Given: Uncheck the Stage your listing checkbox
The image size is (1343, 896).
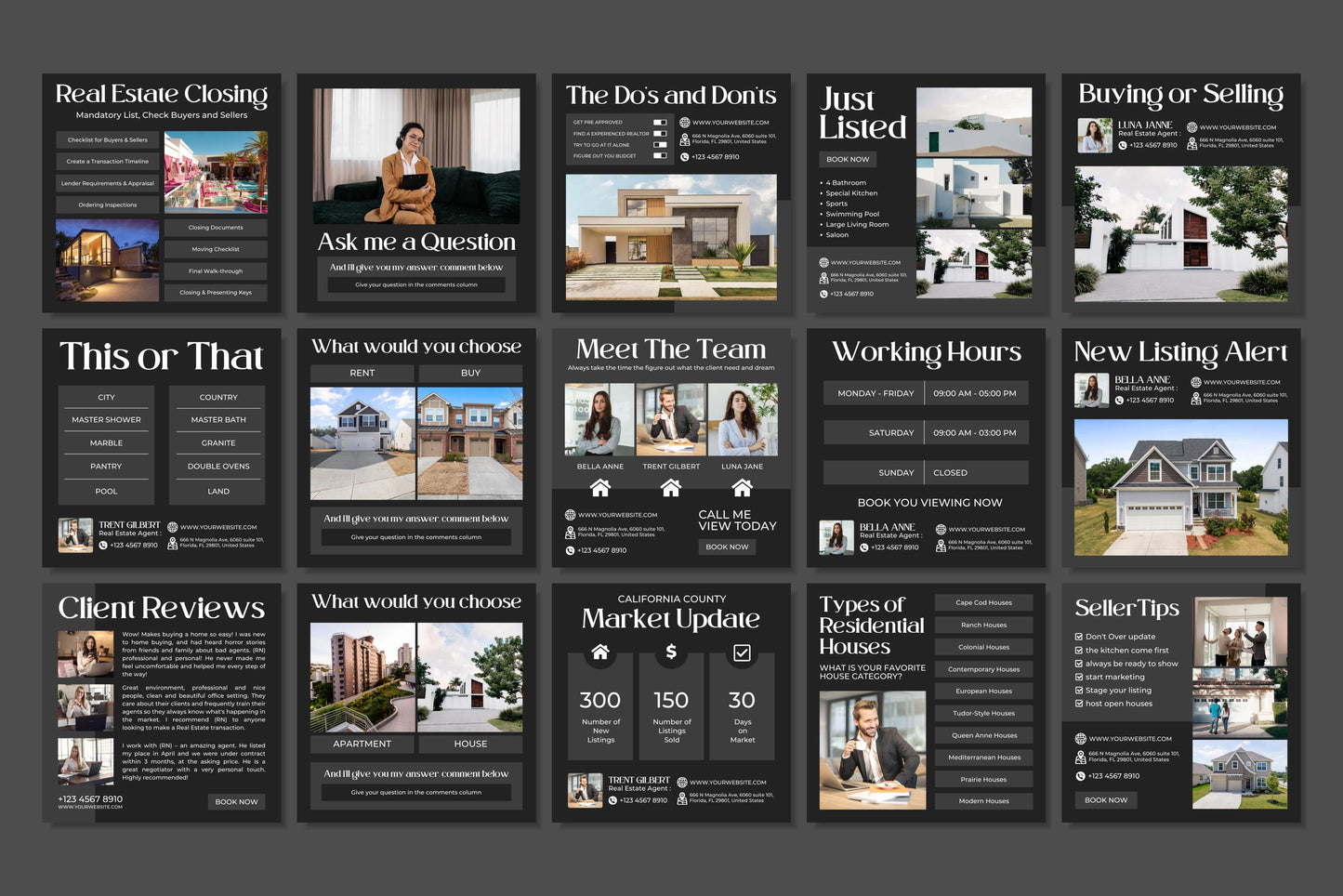Looking at the screenshot, I should click(1079, 691).
